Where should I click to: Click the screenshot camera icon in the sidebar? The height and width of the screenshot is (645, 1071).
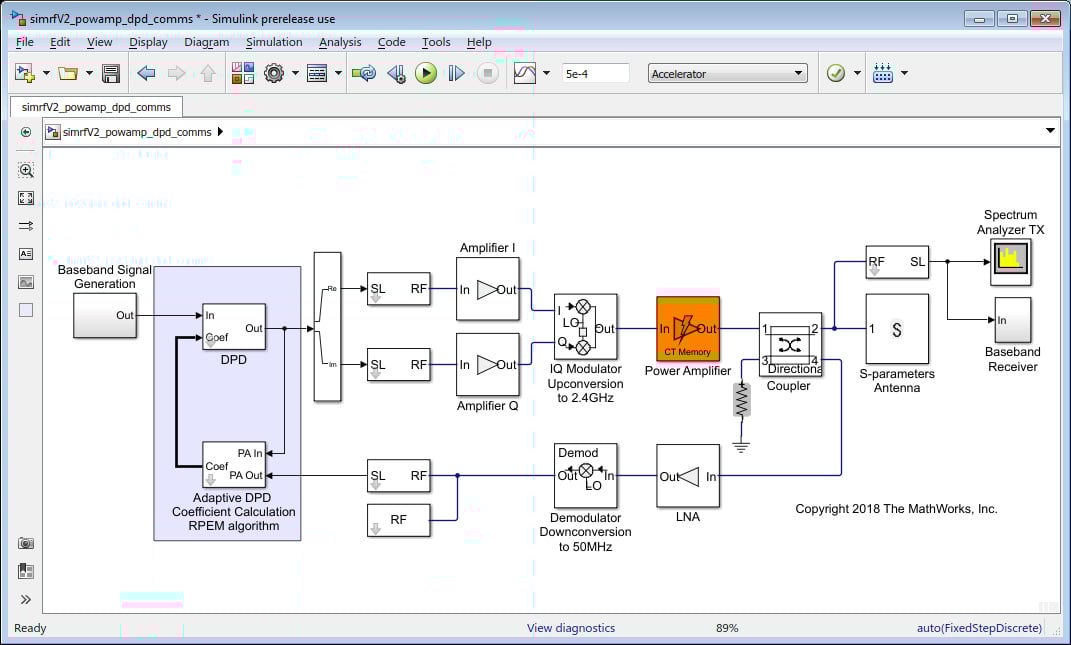click(x=25, y=544)
